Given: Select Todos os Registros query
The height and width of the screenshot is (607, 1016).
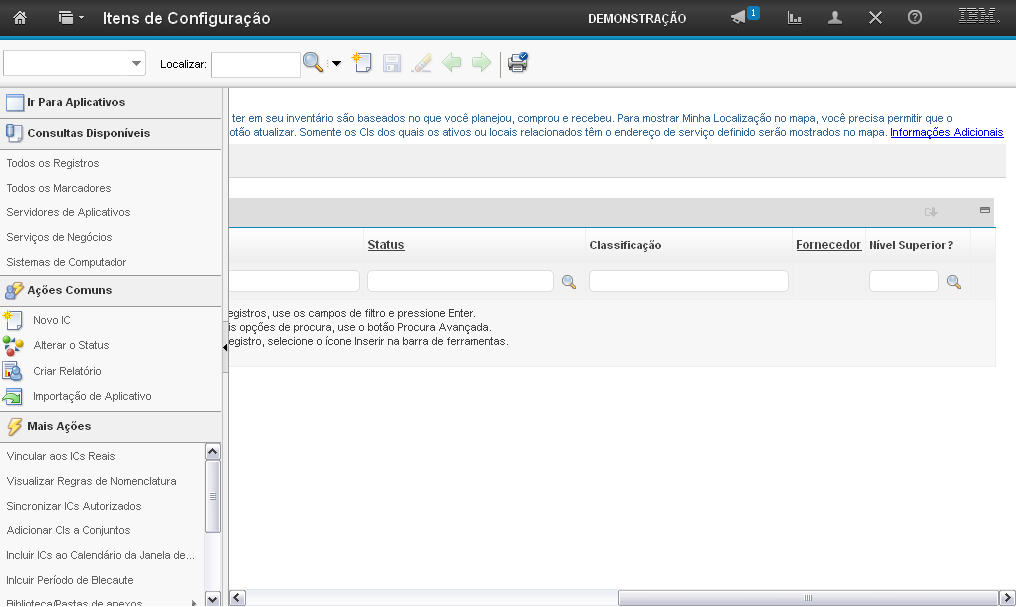Looking at the screenshot, I should 53,163.
